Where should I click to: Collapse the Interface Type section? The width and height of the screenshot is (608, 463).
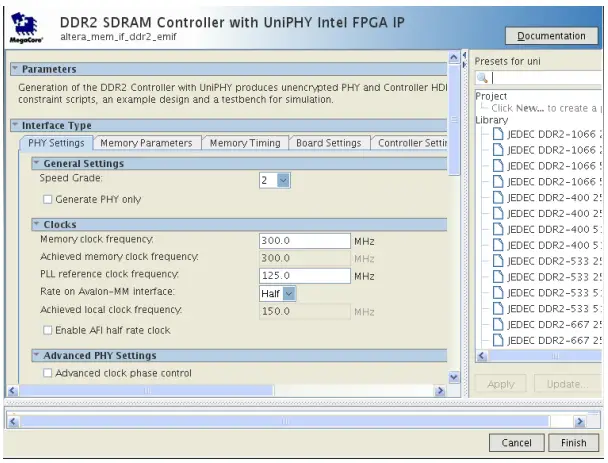tap(15, 125)
